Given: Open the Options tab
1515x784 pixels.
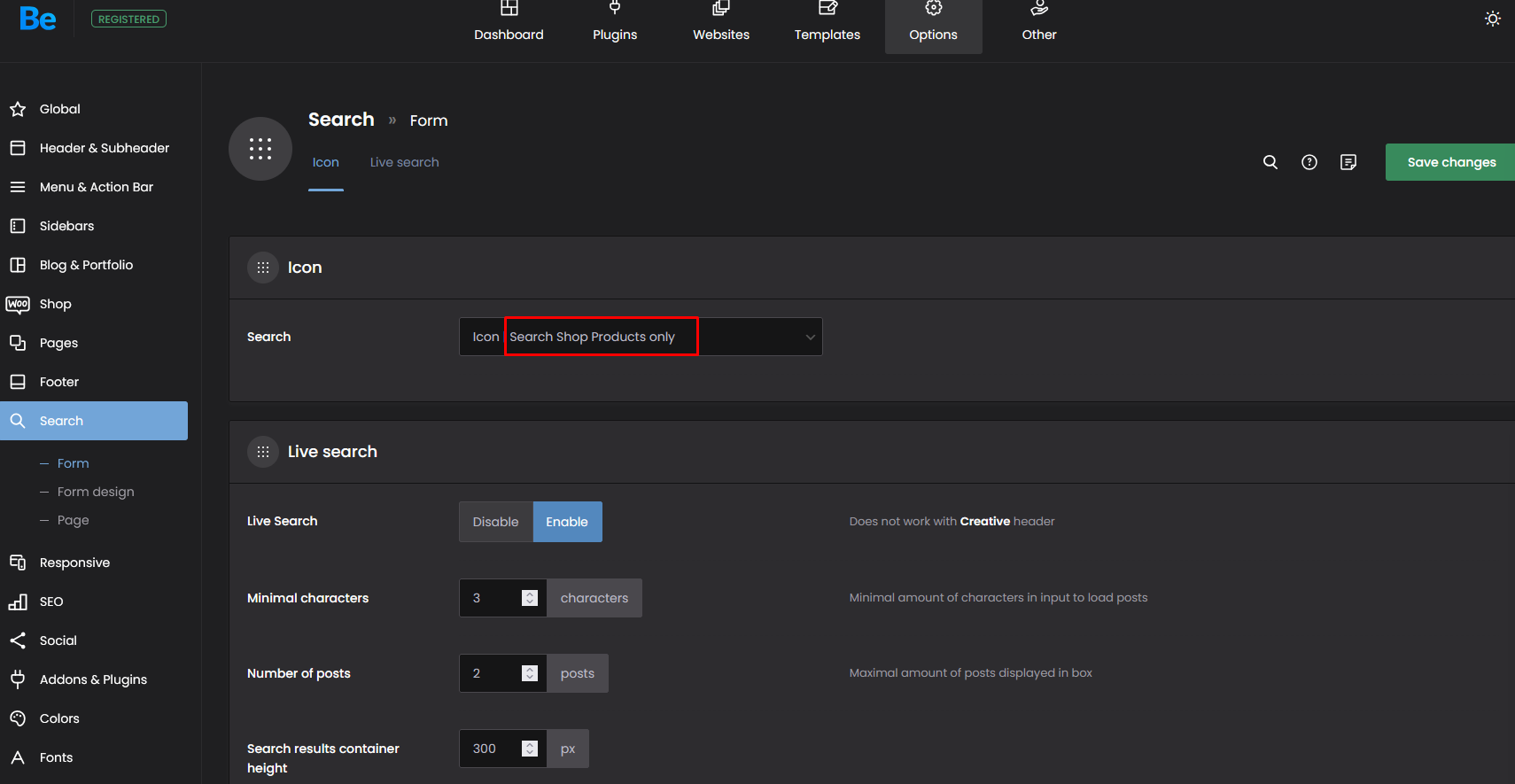Looking at the screenshot, I should 934,27.
